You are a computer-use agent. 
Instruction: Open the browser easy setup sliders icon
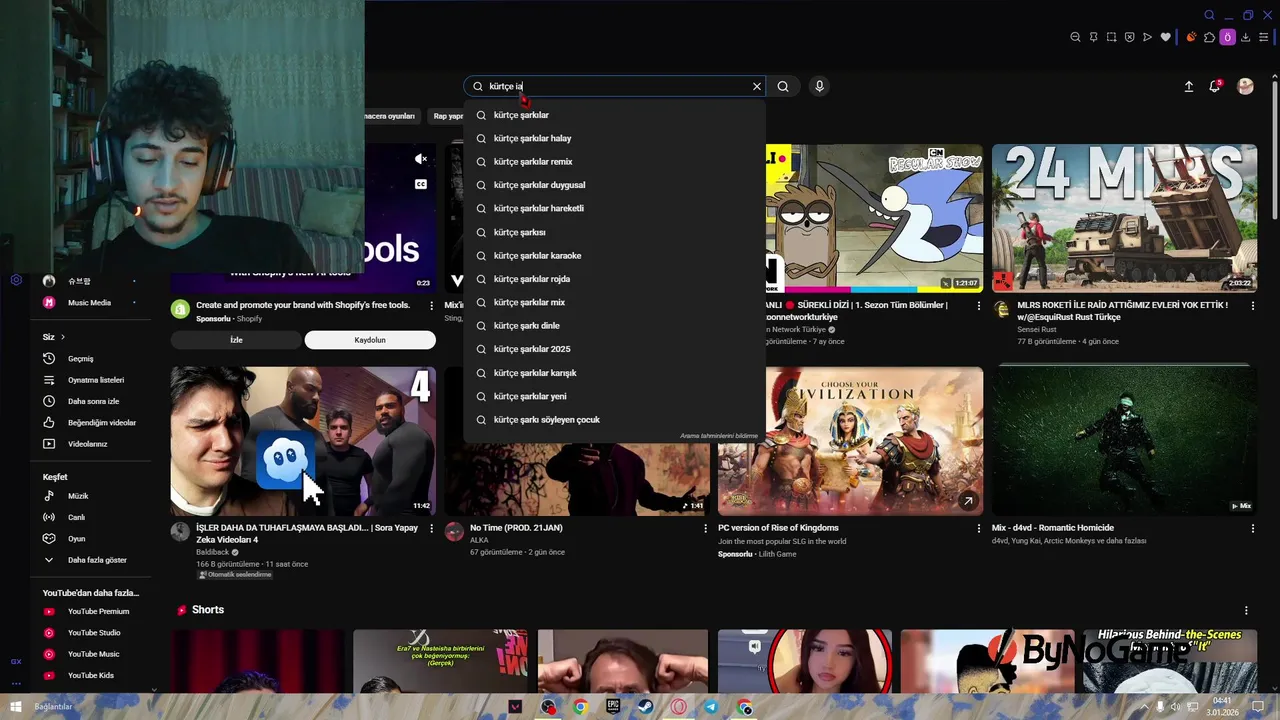(1264, 37)
